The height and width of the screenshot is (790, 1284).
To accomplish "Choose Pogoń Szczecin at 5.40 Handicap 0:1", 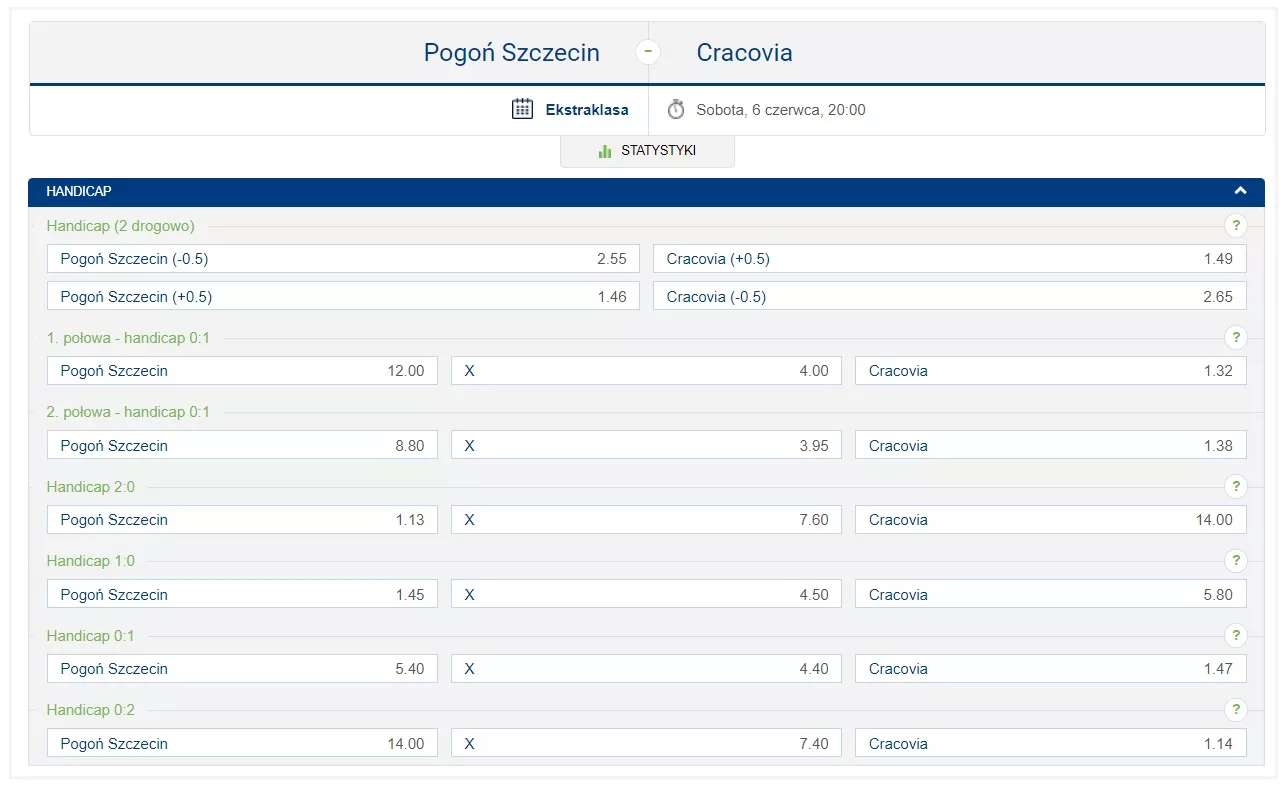I will (242, 669).
